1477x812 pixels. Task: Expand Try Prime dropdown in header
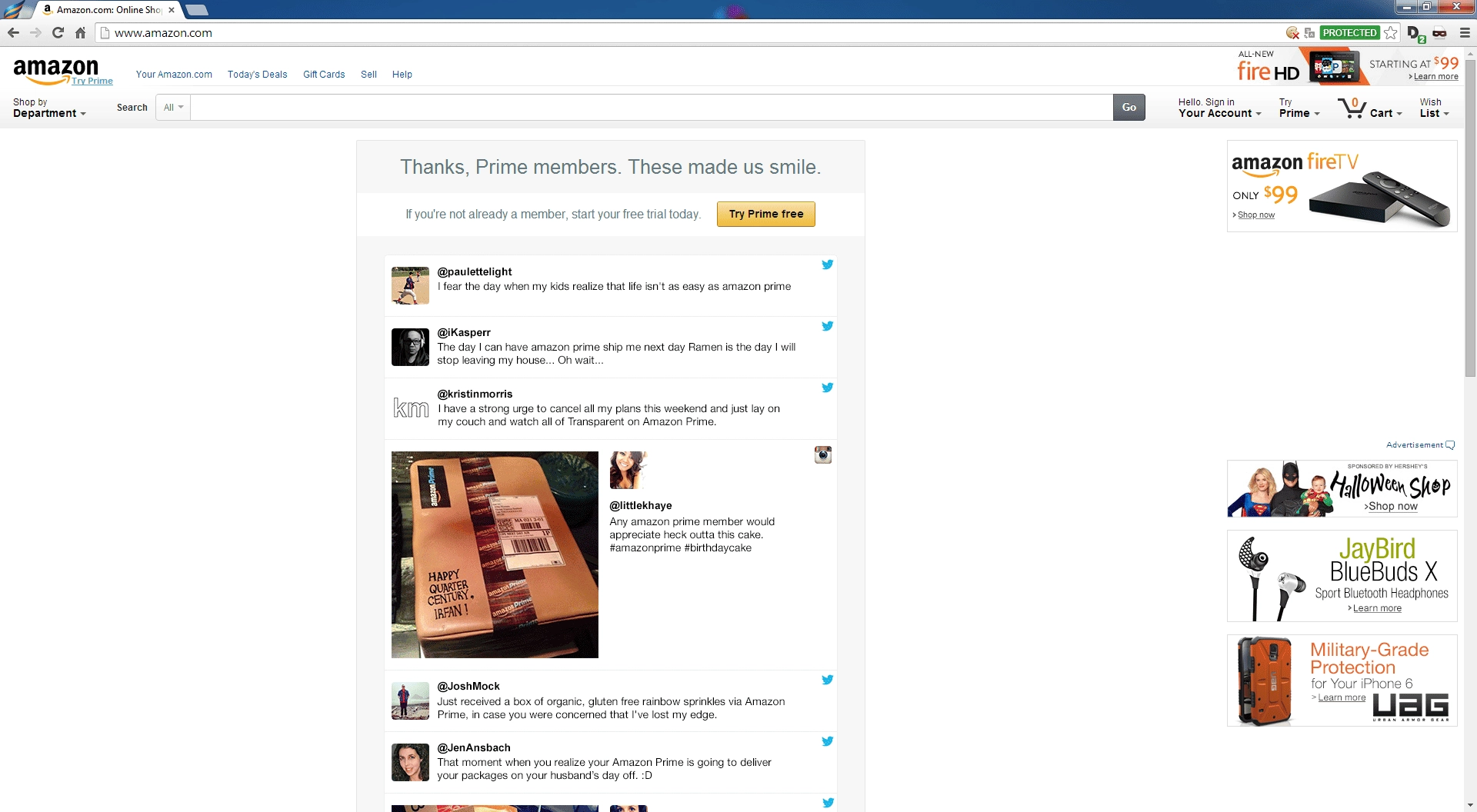pos(1299,108)
